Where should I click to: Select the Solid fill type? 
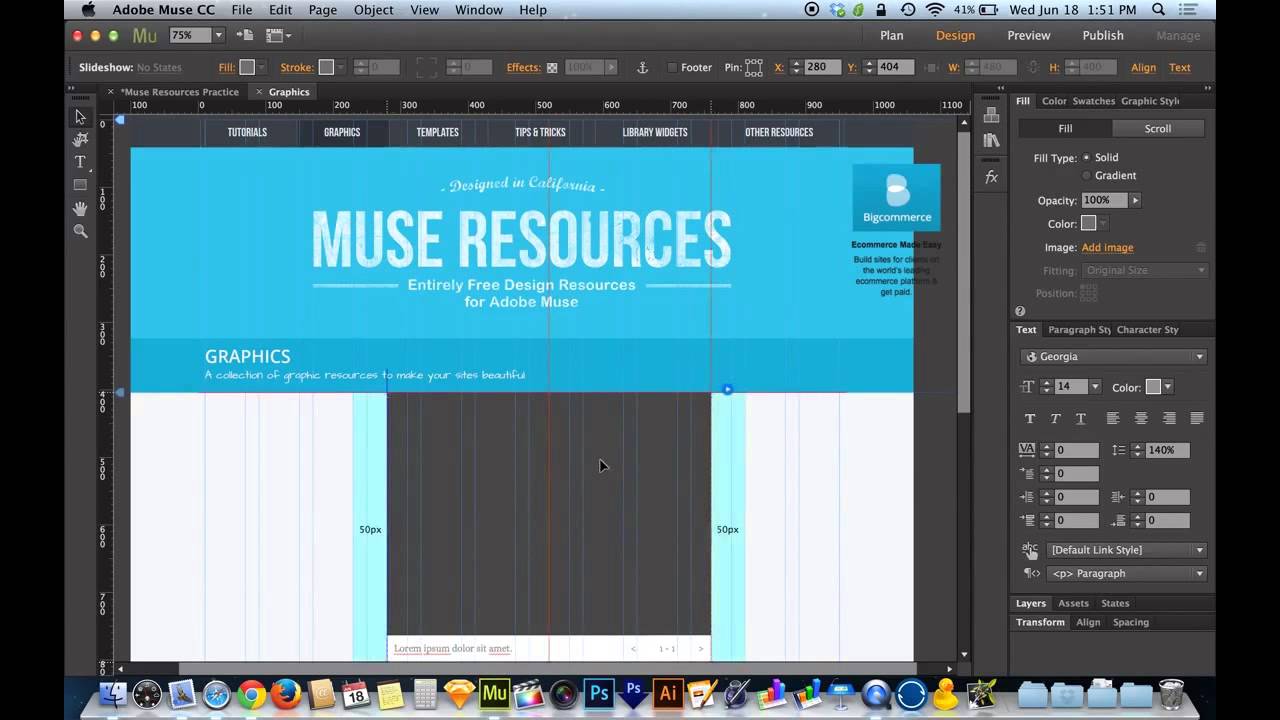(x=1087, y=157)
